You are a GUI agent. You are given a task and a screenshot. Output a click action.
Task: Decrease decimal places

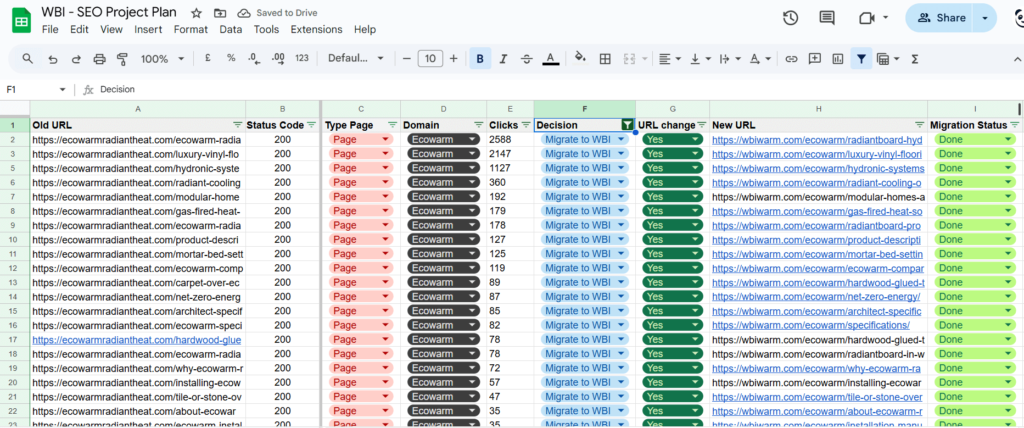pyautogui.click(x=254, y=59)
